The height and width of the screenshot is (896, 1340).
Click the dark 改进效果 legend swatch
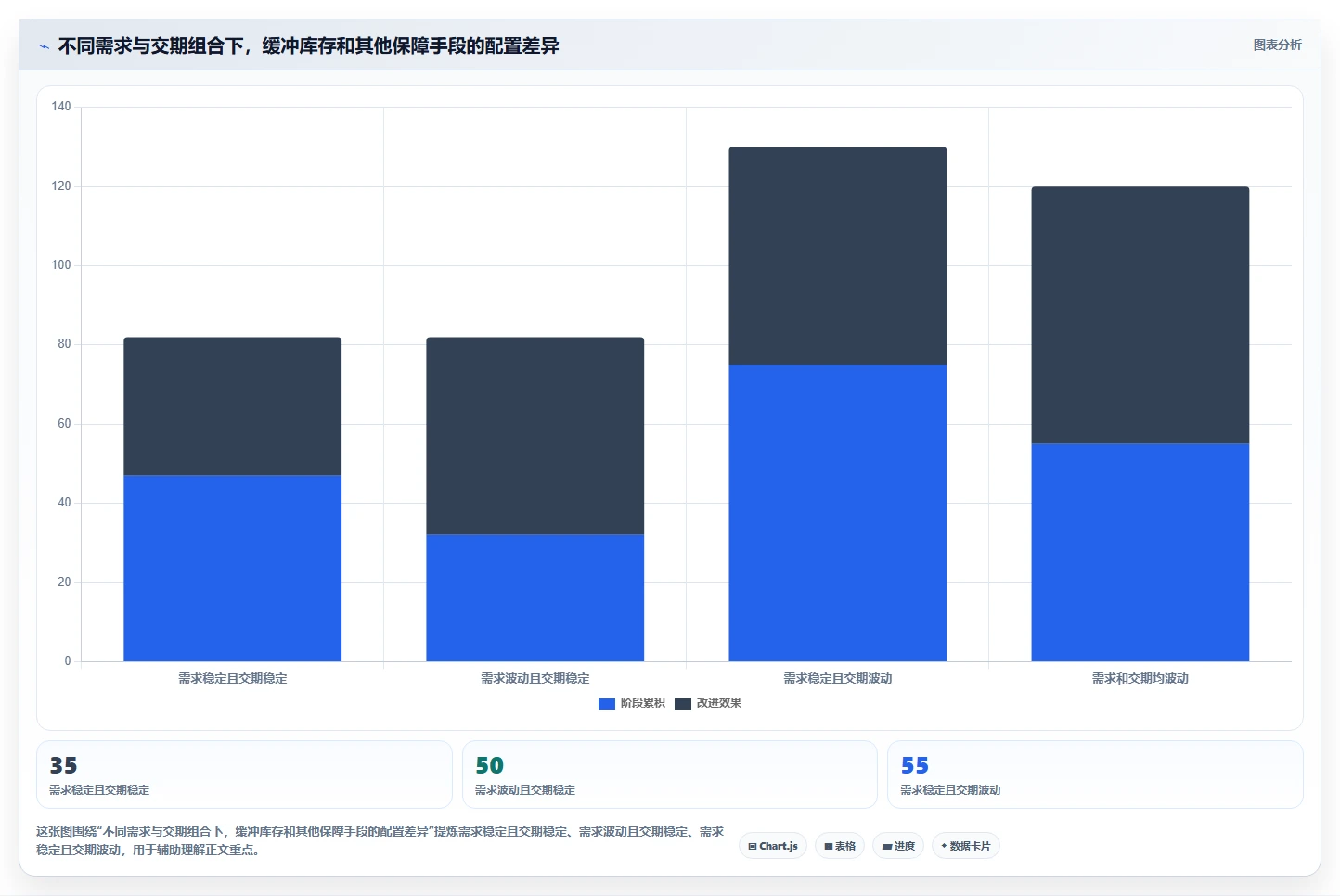tap(683, 704)
